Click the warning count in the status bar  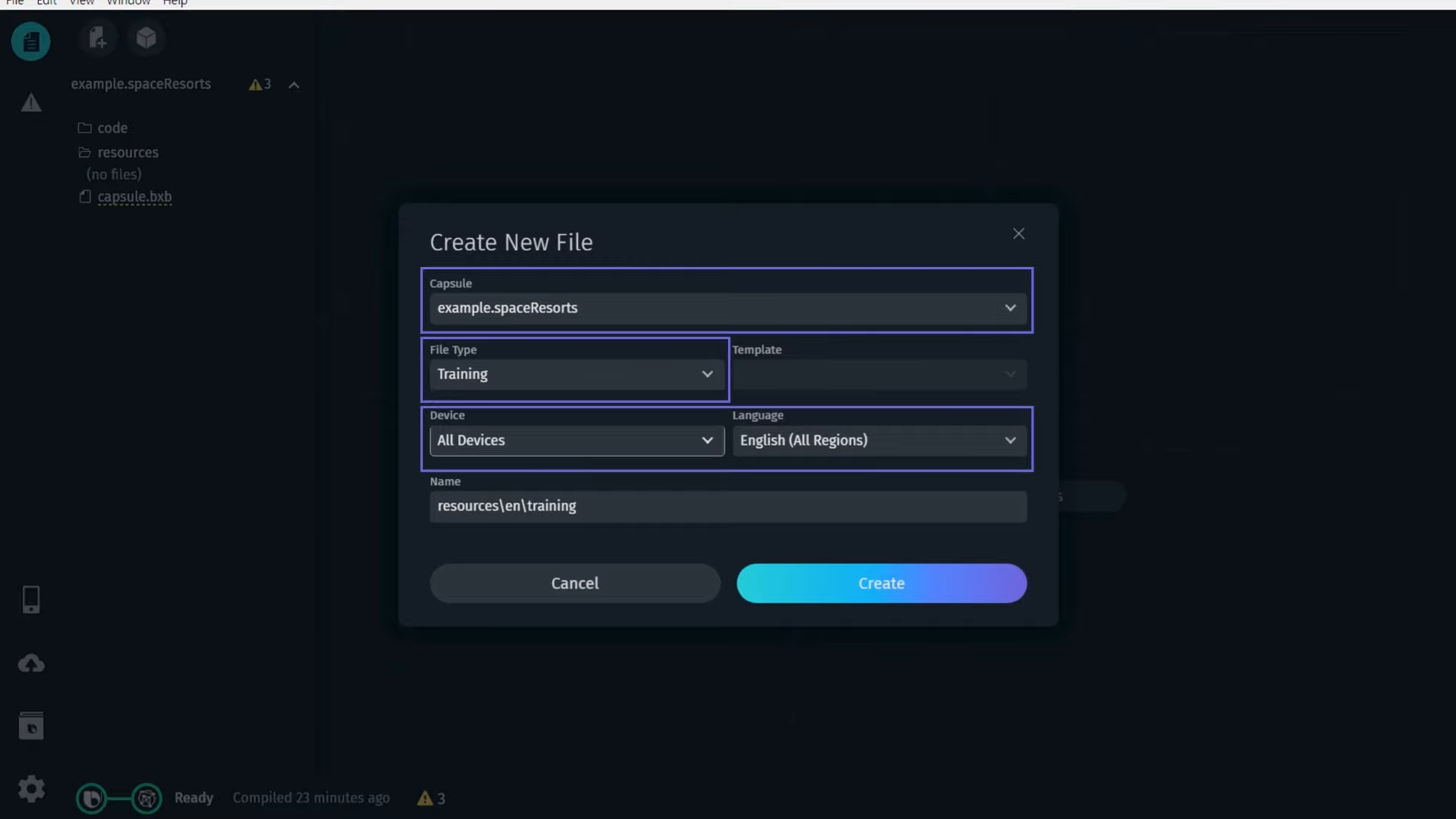(x=431, y=798)
